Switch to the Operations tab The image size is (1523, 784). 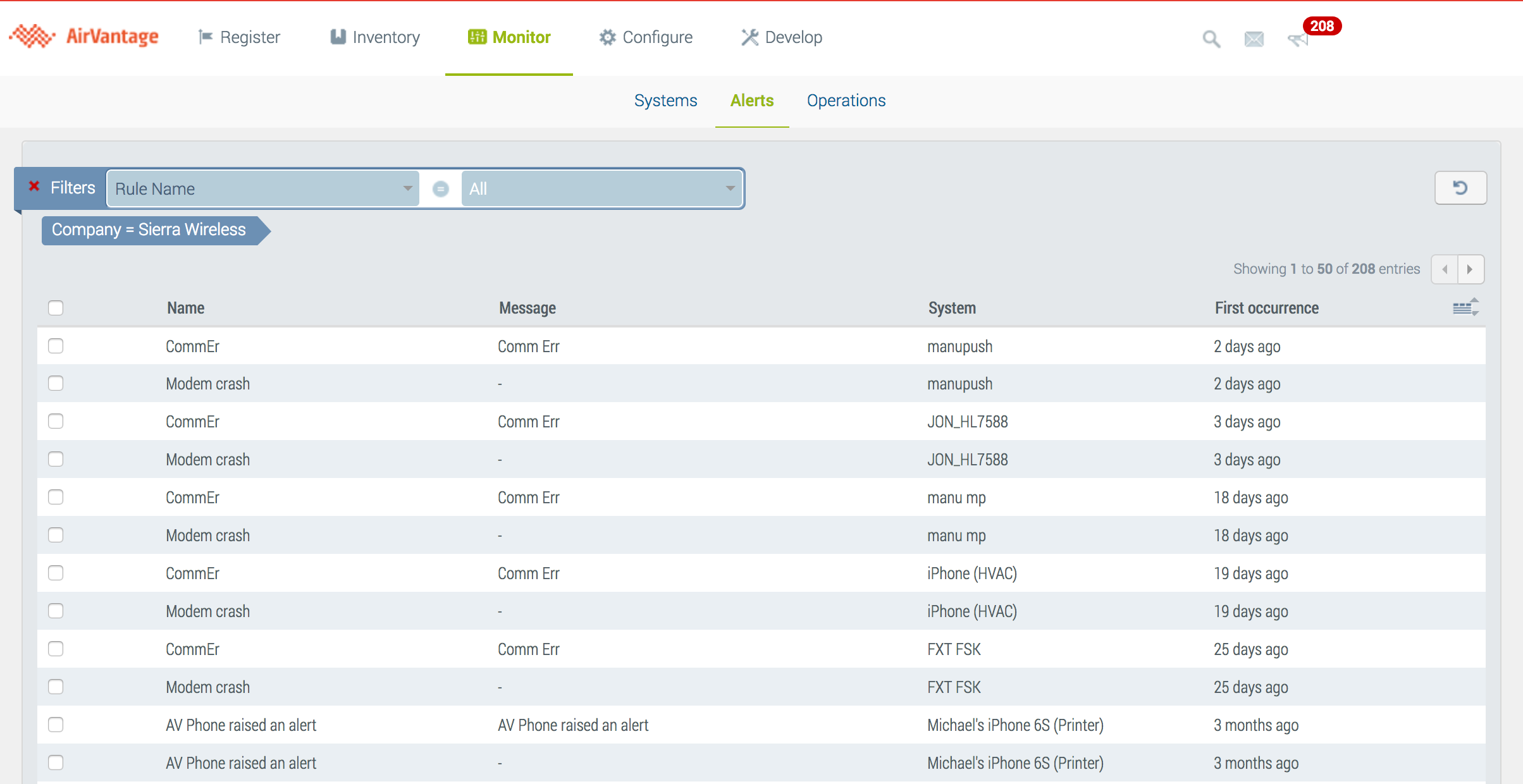(846, 101)
